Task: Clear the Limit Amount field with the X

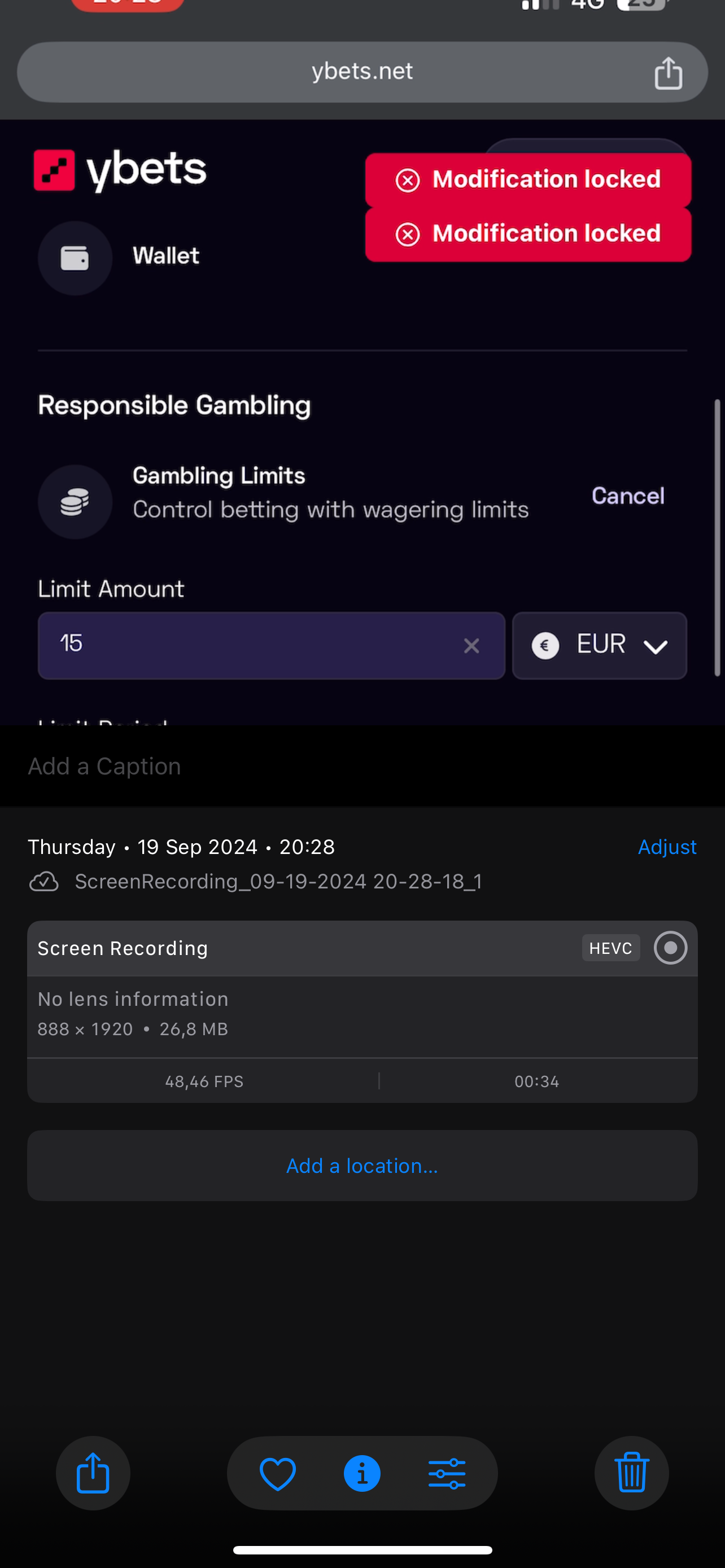Action: tap(471, 645)
